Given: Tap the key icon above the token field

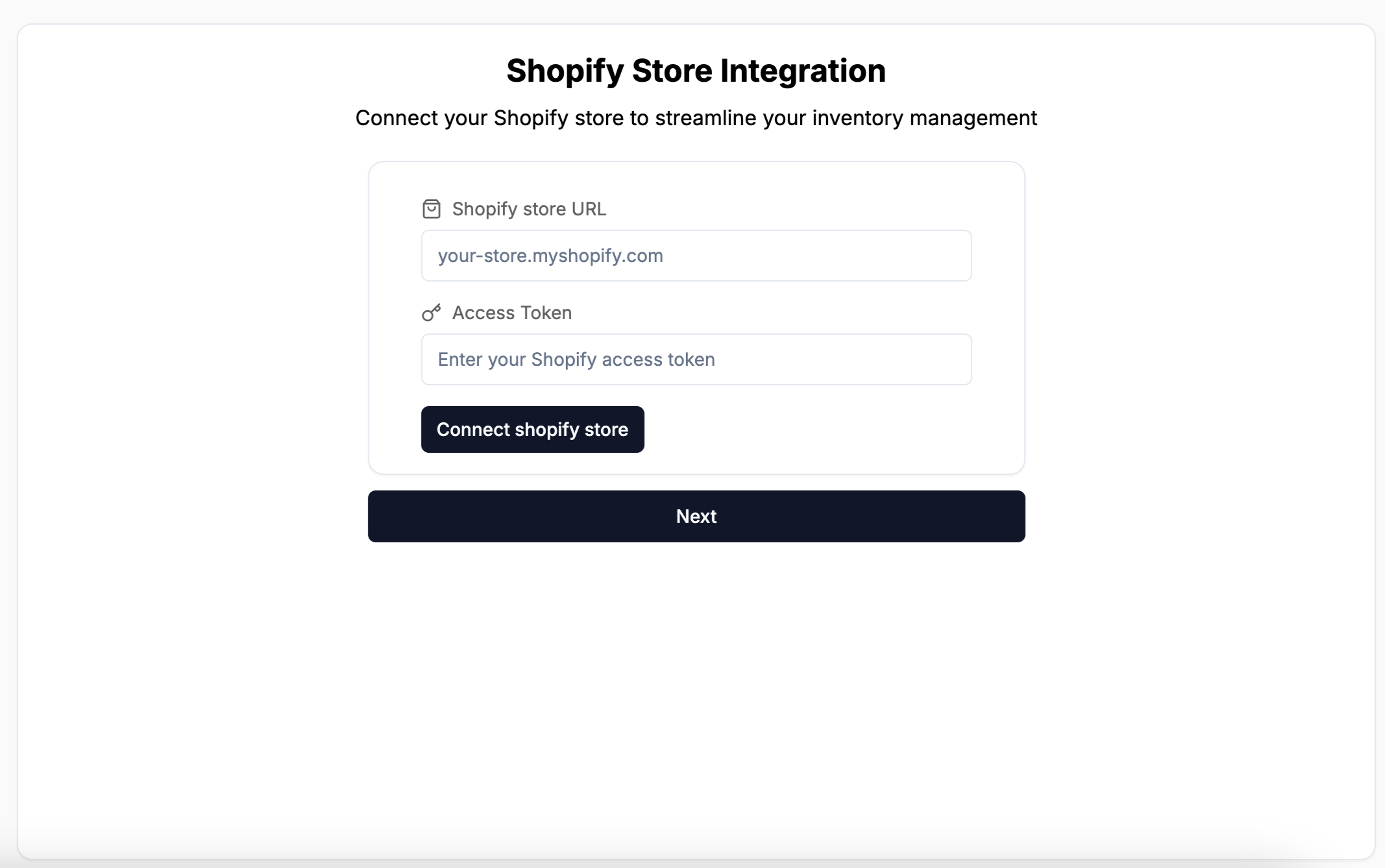Looking at the screenshot, I should click(x=432, y=313).
